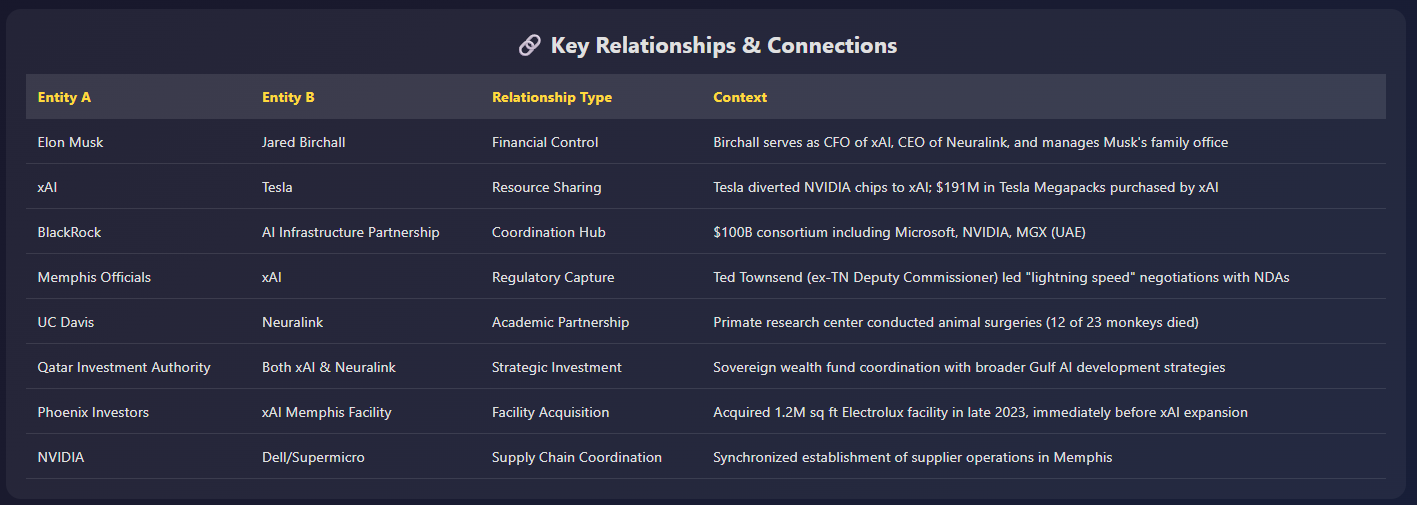Click the BlackRock row entry

pos(69,232)
